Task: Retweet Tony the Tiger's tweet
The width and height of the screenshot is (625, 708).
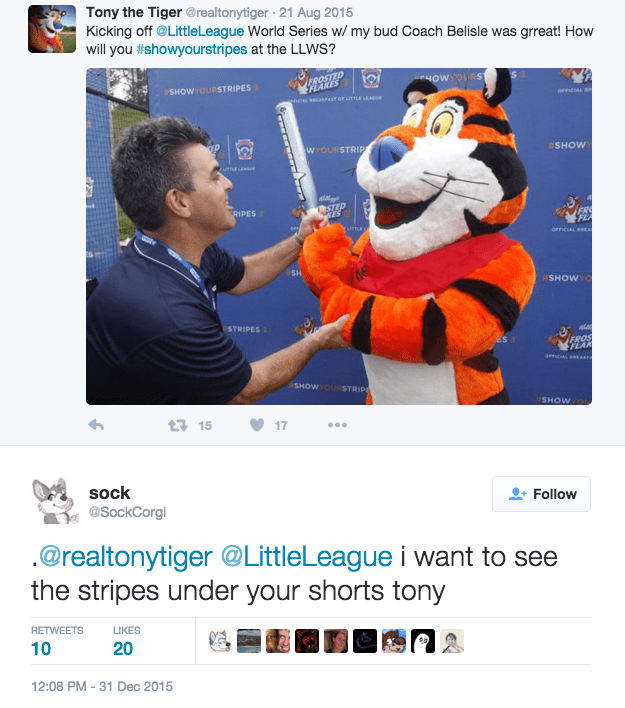Action: (x=178, y=425)
